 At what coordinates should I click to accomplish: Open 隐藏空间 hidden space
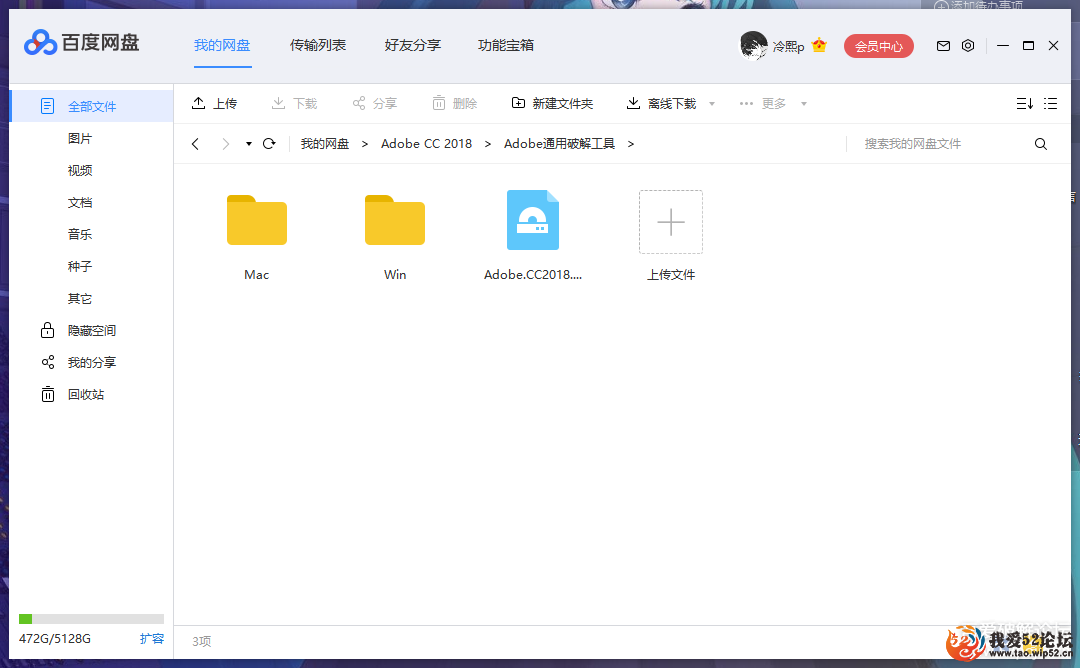pos(78,331)
